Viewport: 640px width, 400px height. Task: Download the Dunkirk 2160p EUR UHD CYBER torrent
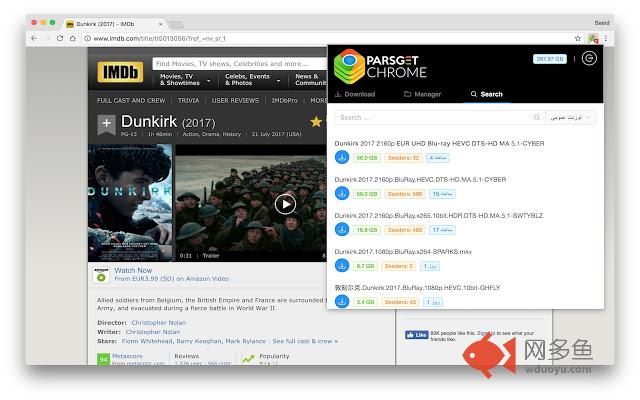342,157
